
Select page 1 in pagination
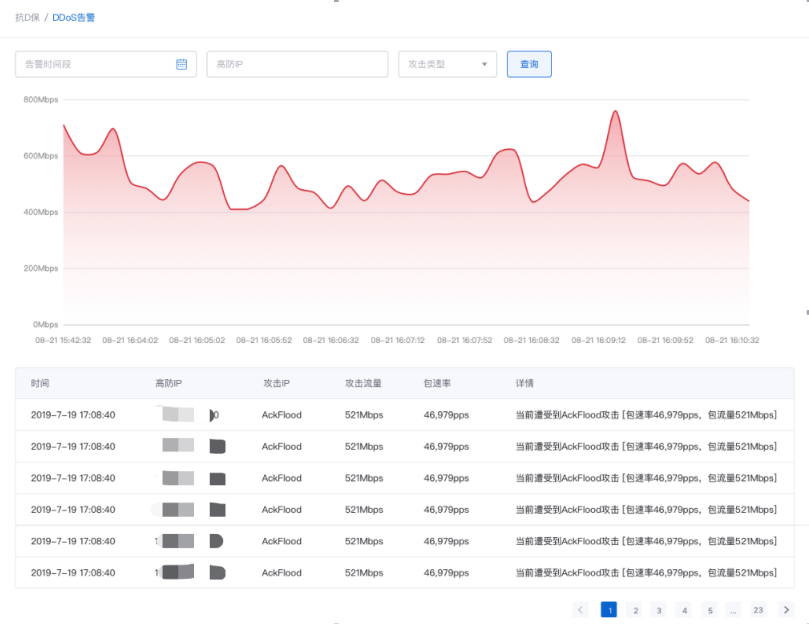click(x=608, y=609)
